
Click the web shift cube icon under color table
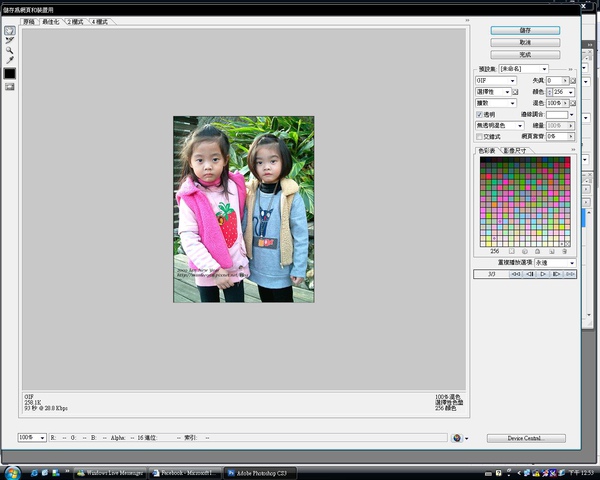525,251
